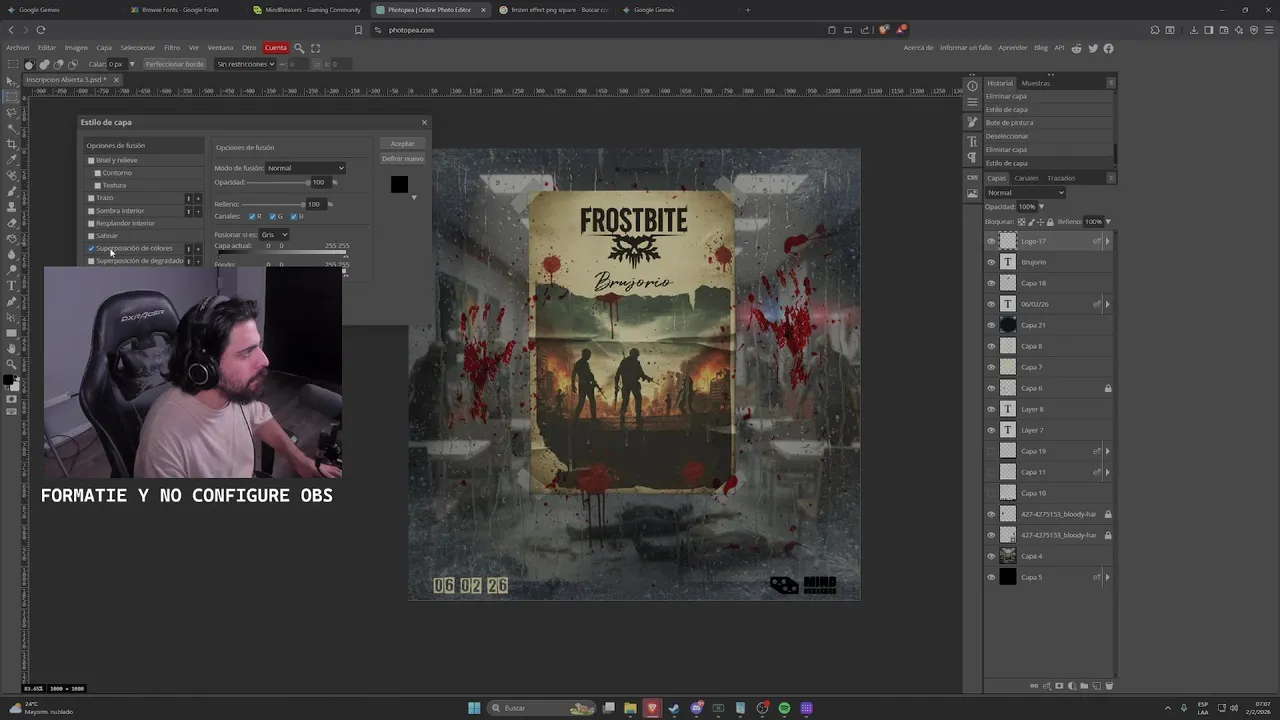Close the Estilo de capa dialog
Screen dimensions: 1280x720
[x=424, y=122]
